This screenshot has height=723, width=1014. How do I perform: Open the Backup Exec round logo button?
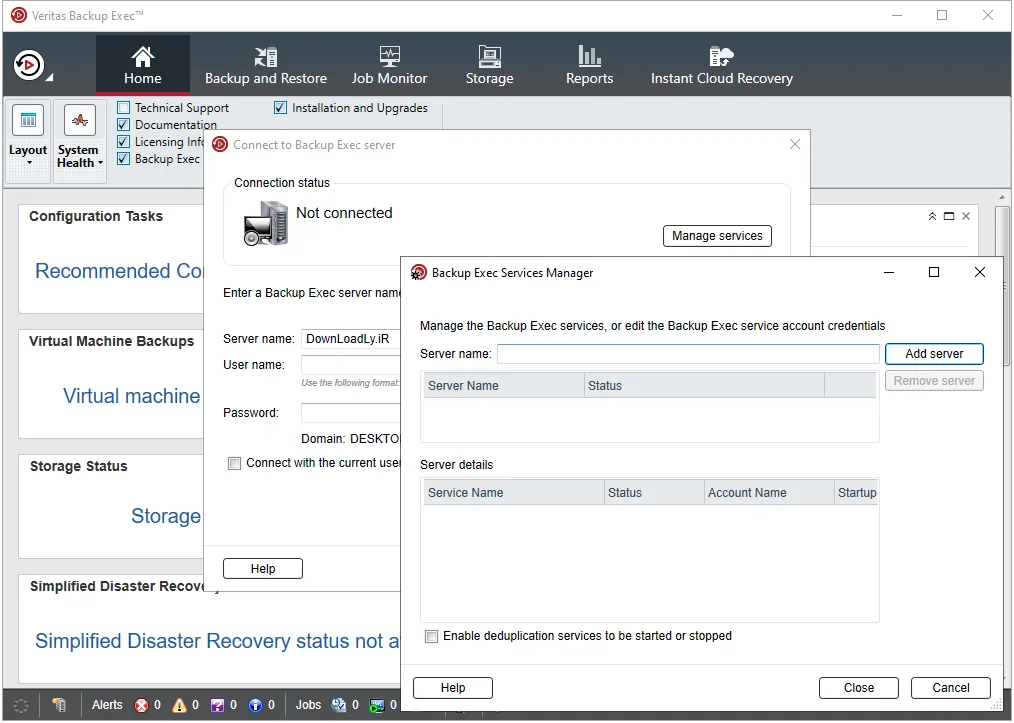click(x=29, y=65)
